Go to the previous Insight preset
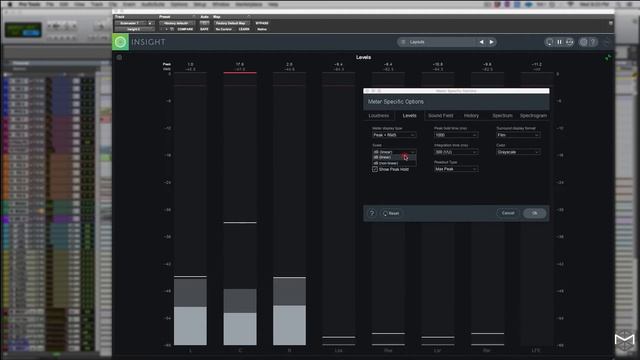 pos(482,42)
